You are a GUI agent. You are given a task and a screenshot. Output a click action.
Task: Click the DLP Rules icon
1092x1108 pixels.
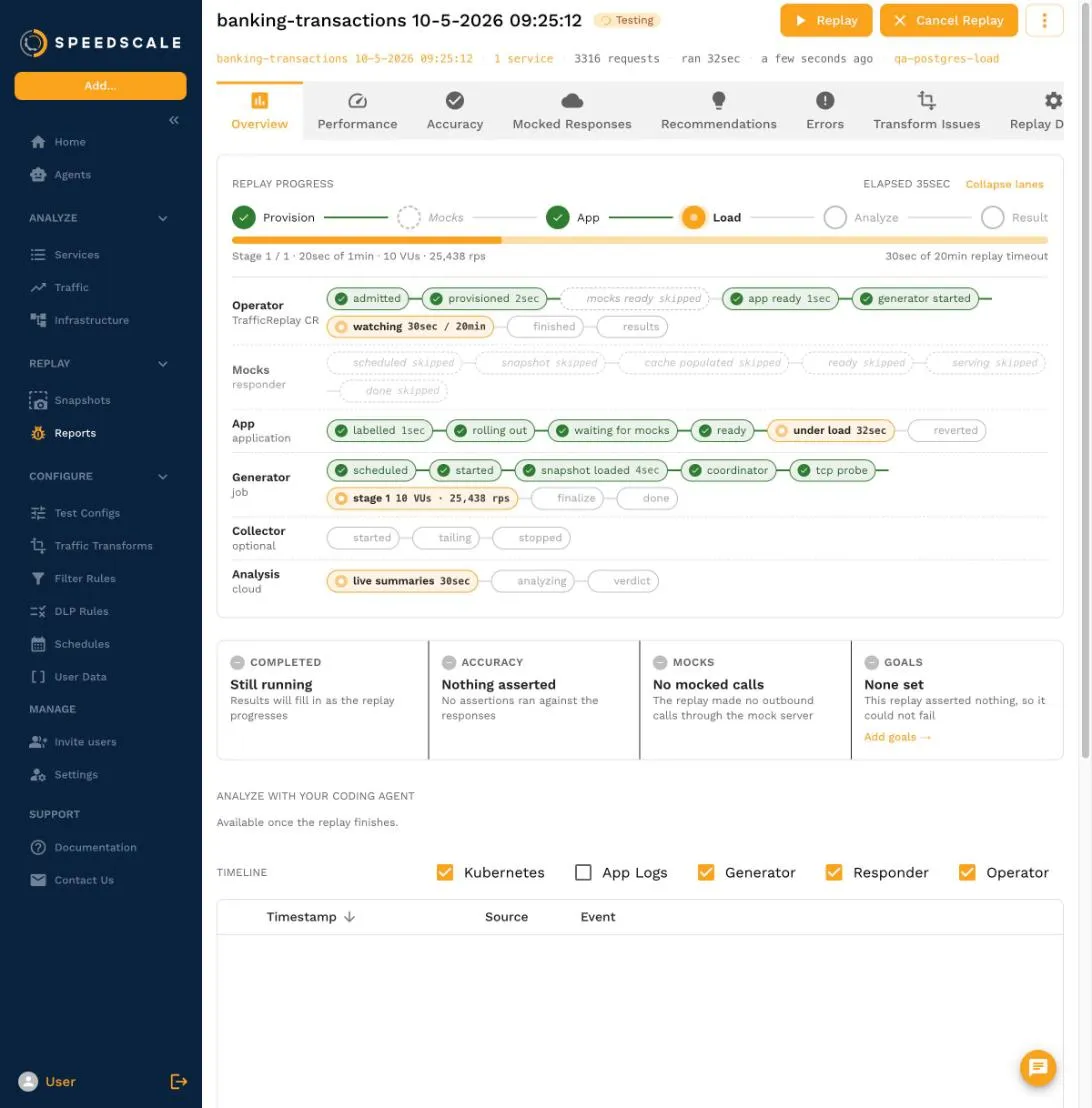[38, 611]
